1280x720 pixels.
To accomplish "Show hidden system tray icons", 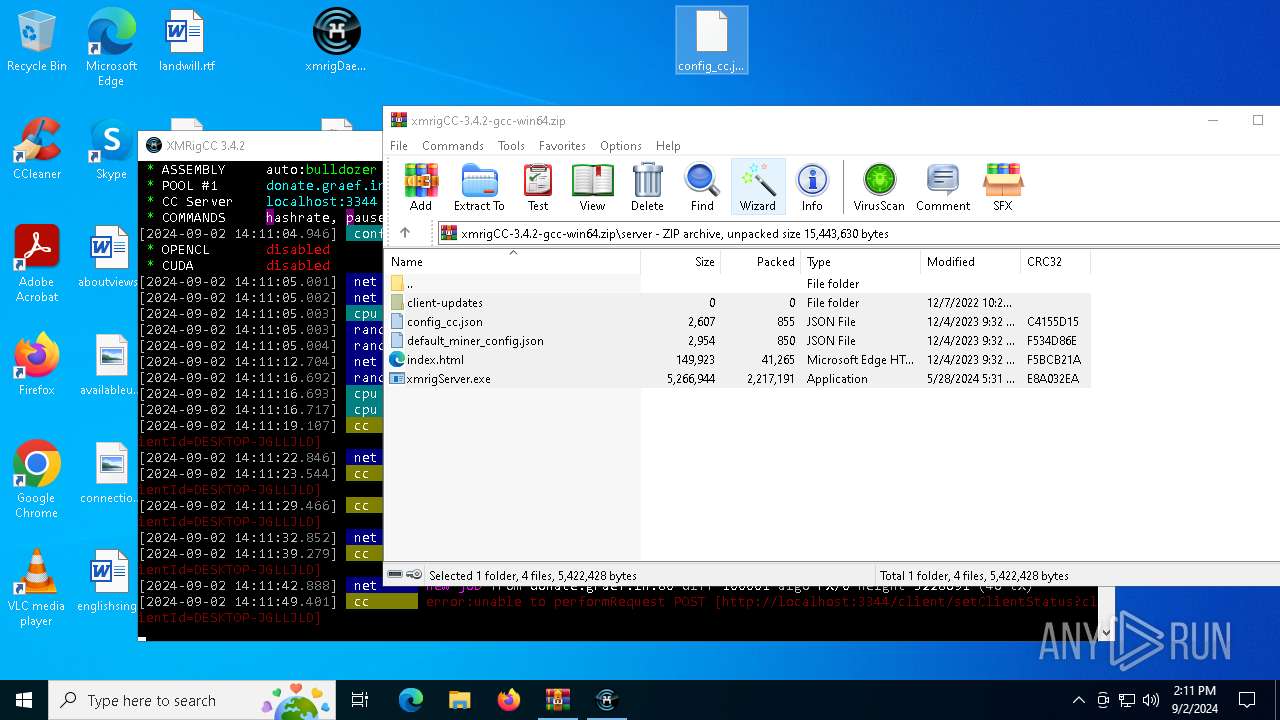I will [x=1078, y=700].
